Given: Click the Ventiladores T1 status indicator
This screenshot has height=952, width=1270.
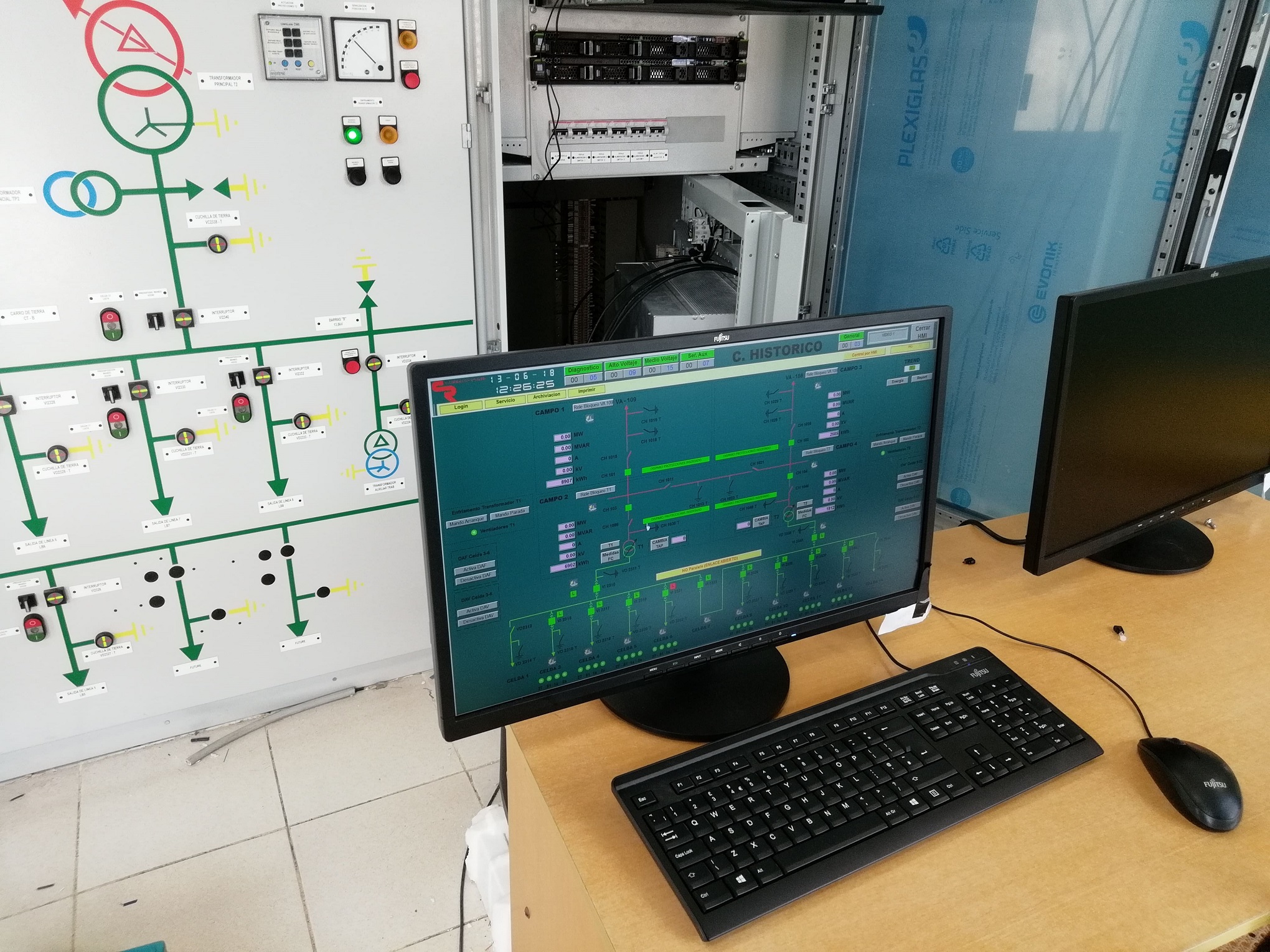Looking at the screenshot, I should [x=474, y=533].
